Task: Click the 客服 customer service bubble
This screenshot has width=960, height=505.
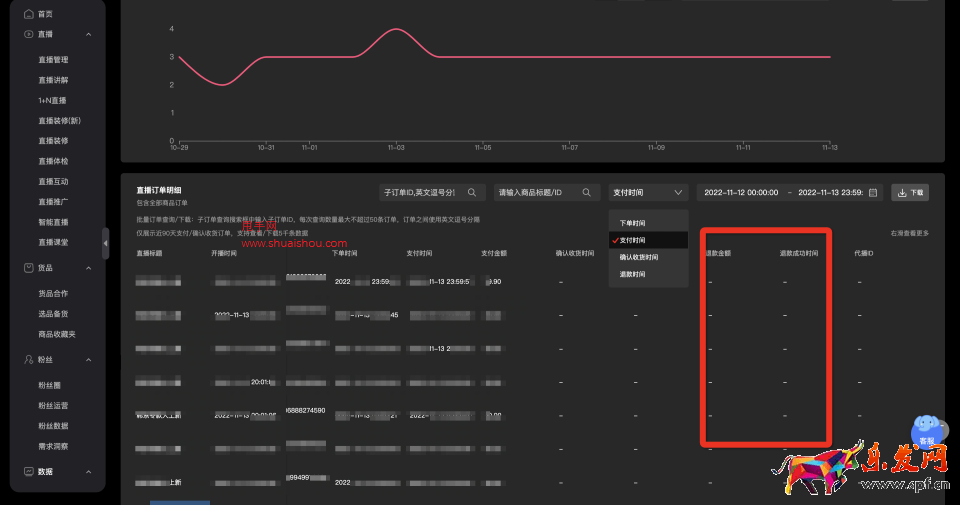Action: (x=927, y=432)
